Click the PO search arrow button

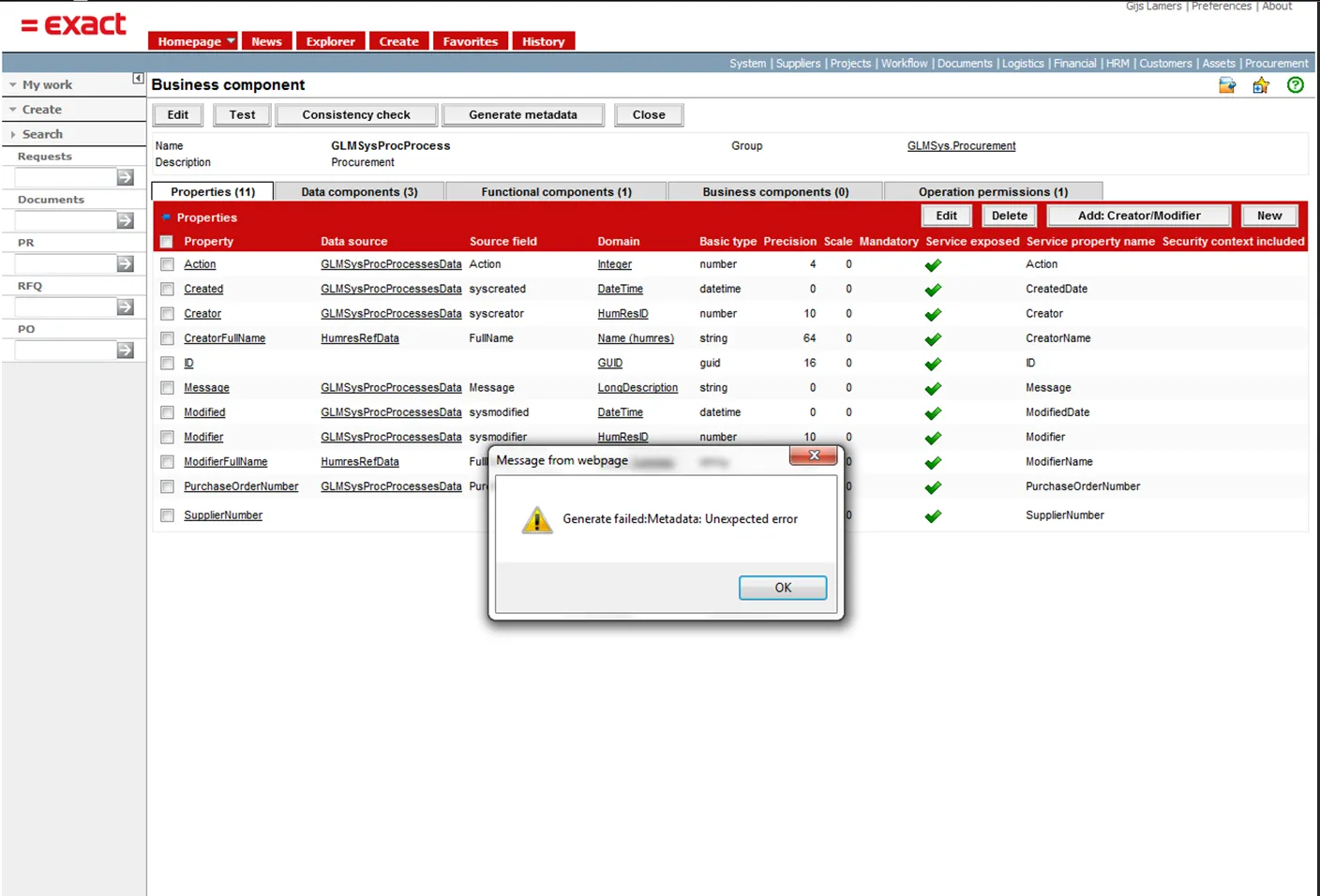[x=125, y=351]
